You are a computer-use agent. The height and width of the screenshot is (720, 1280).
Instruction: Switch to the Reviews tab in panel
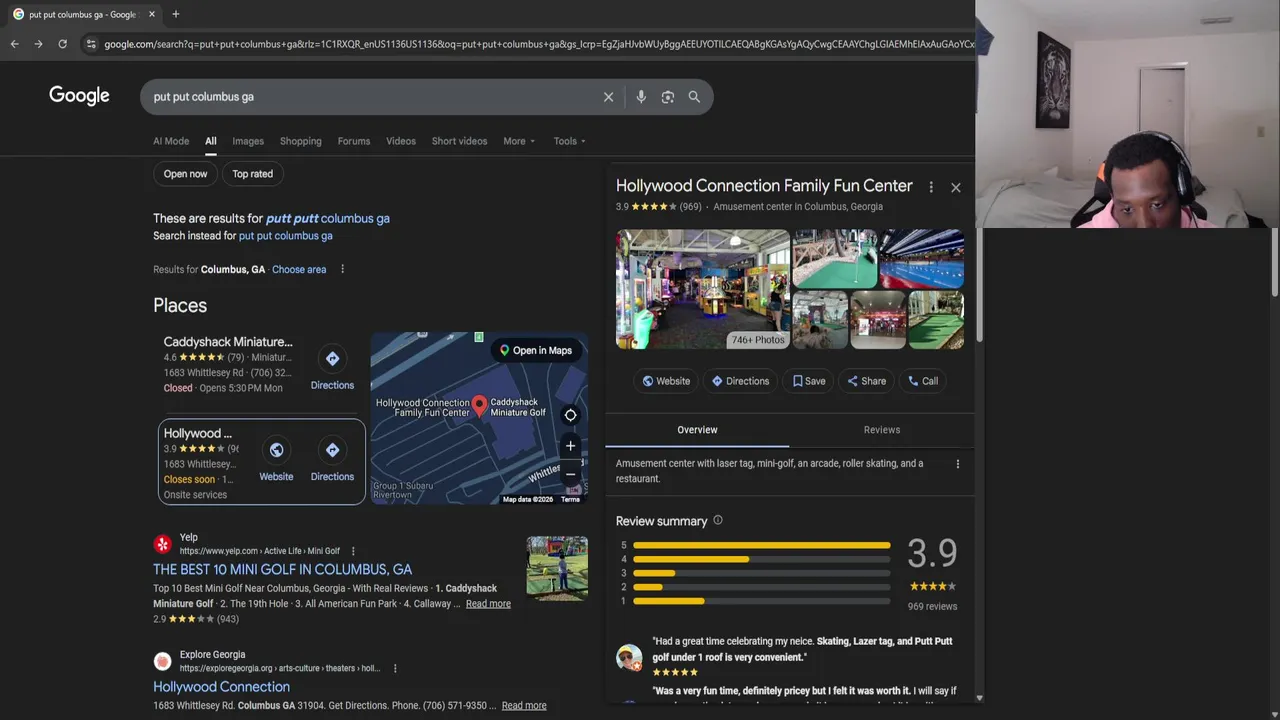click(881, 430)
